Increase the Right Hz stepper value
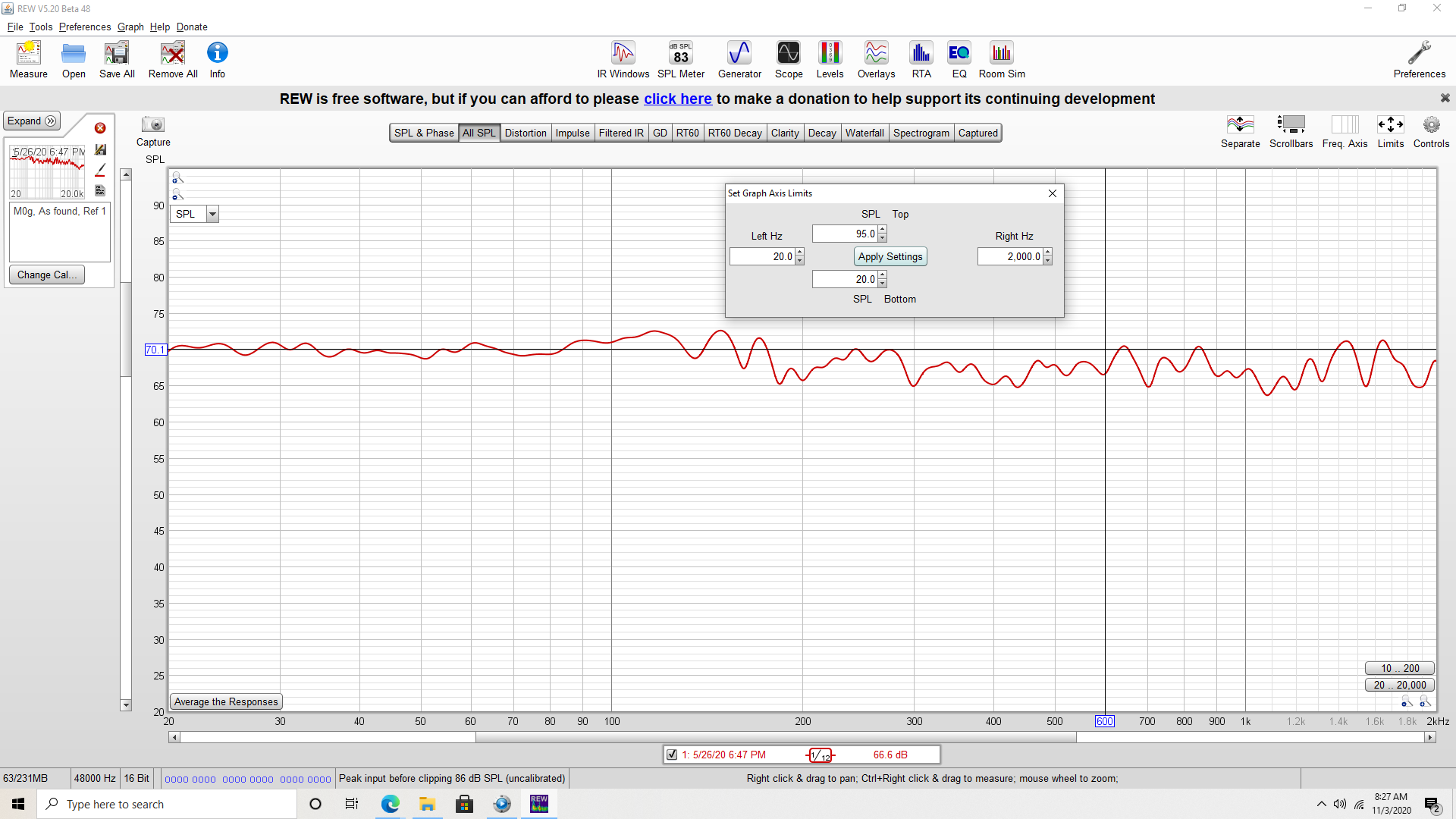This screenshot has width=1456, height=819. [x=1048, y=253]
